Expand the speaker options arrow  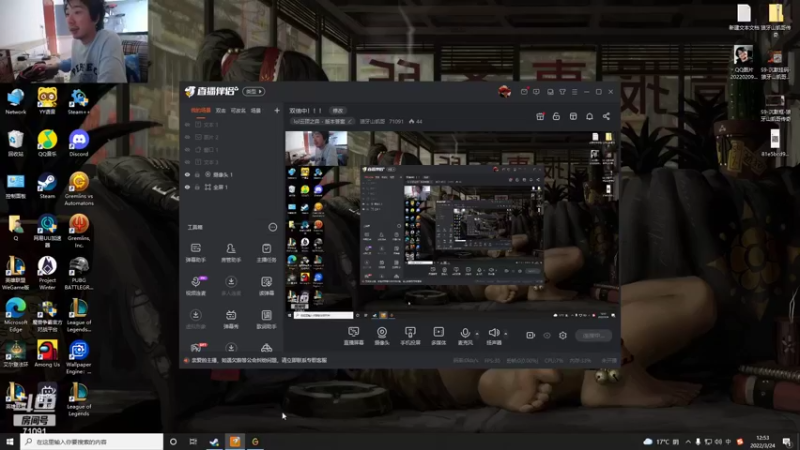click(506, 334)
